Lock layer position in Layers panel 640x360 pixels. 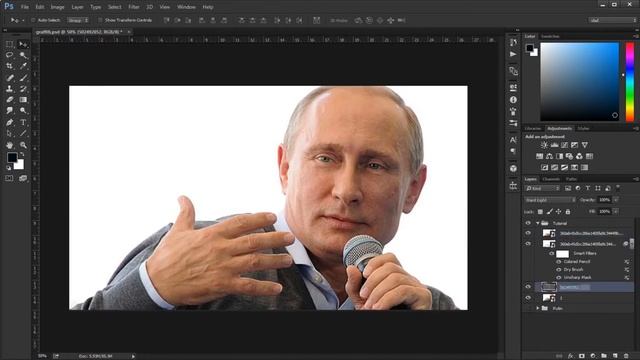(x=558, y=212)
